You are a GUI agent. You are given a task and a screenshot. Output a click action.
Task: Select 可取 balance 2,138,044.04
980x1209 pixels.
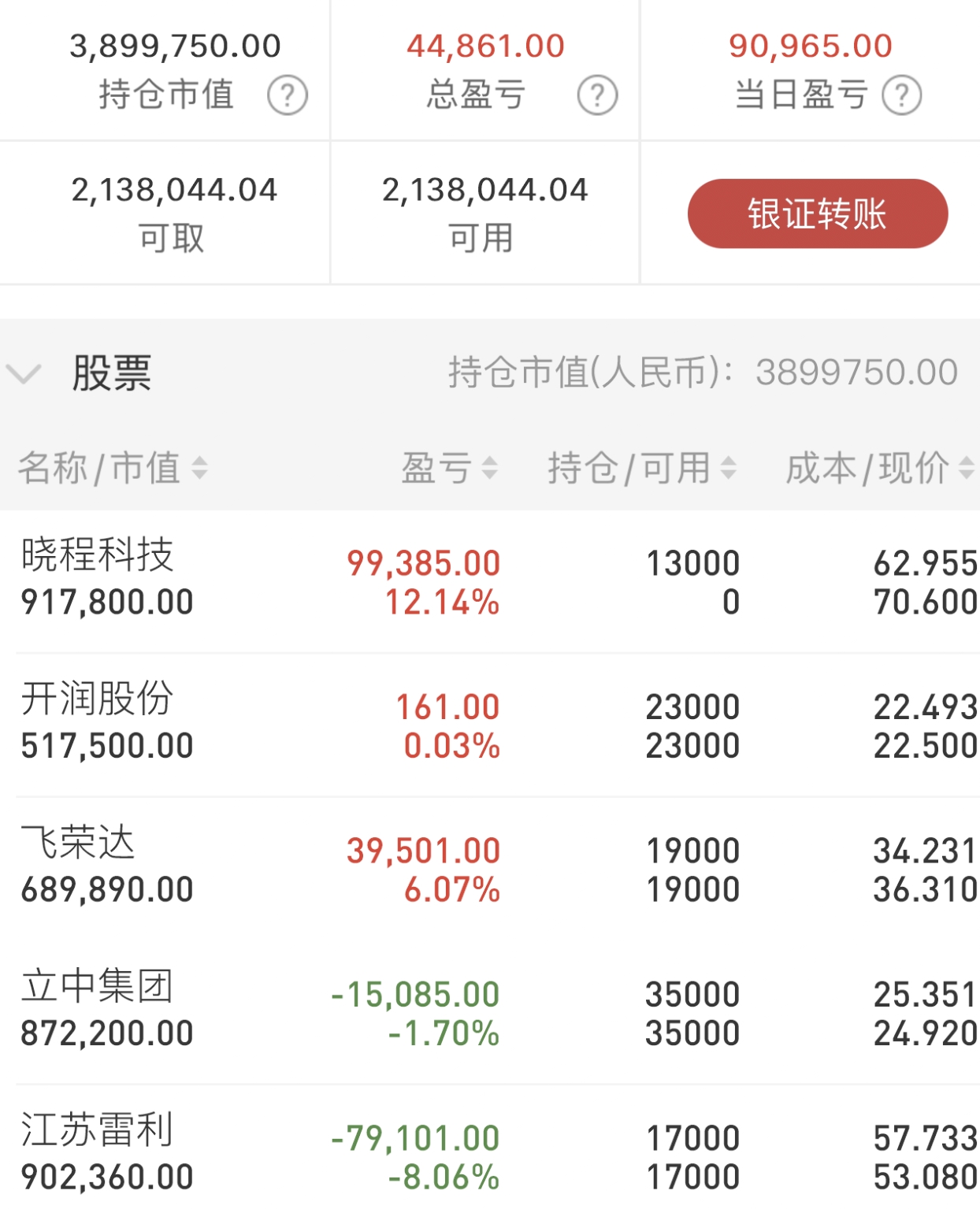coord(174,190)
